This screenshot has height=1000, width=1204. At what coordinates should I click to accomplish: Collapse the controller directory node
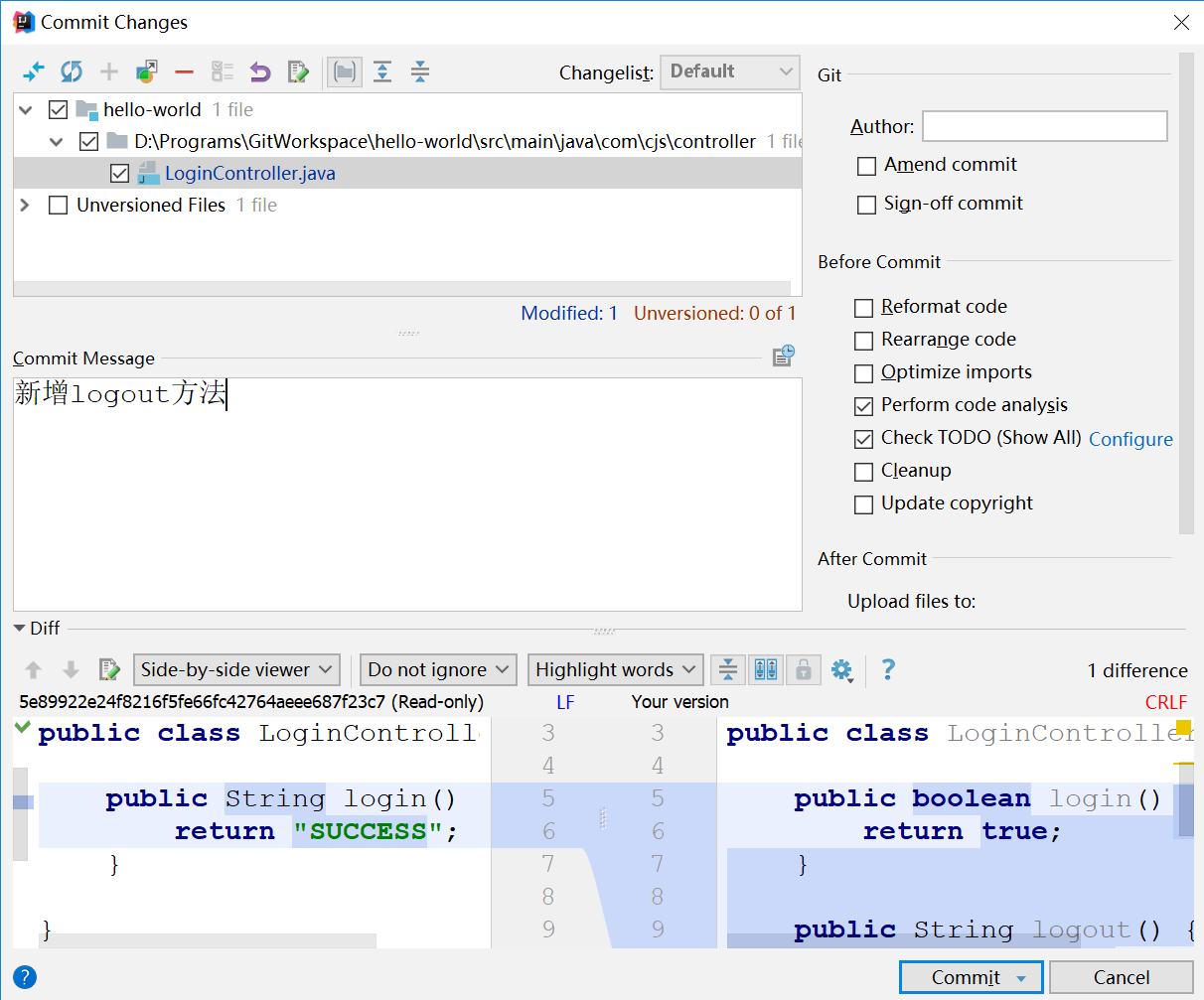click(58, 142)
